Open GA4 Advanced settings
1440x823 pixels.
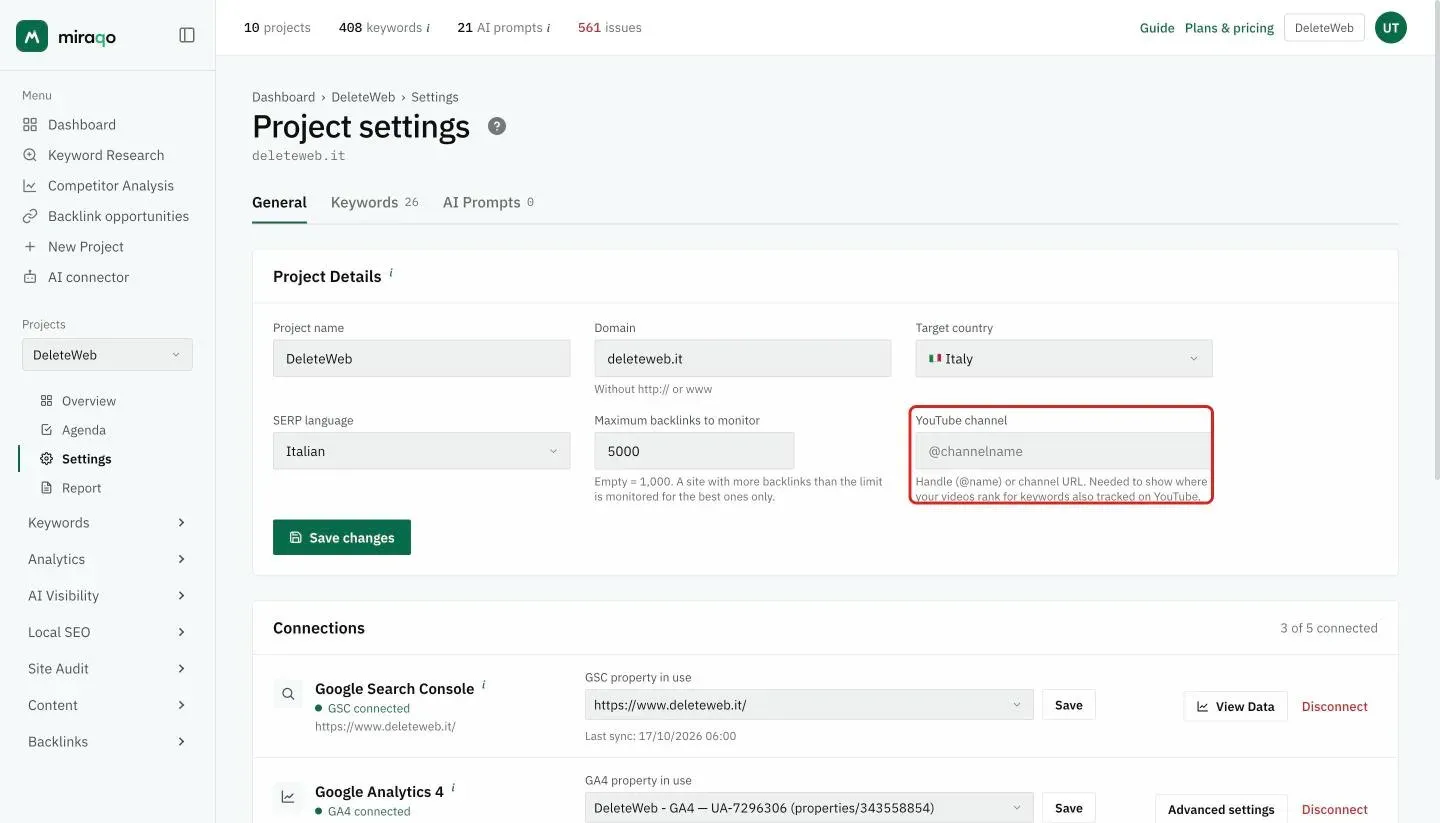[x=1221, y=809]
